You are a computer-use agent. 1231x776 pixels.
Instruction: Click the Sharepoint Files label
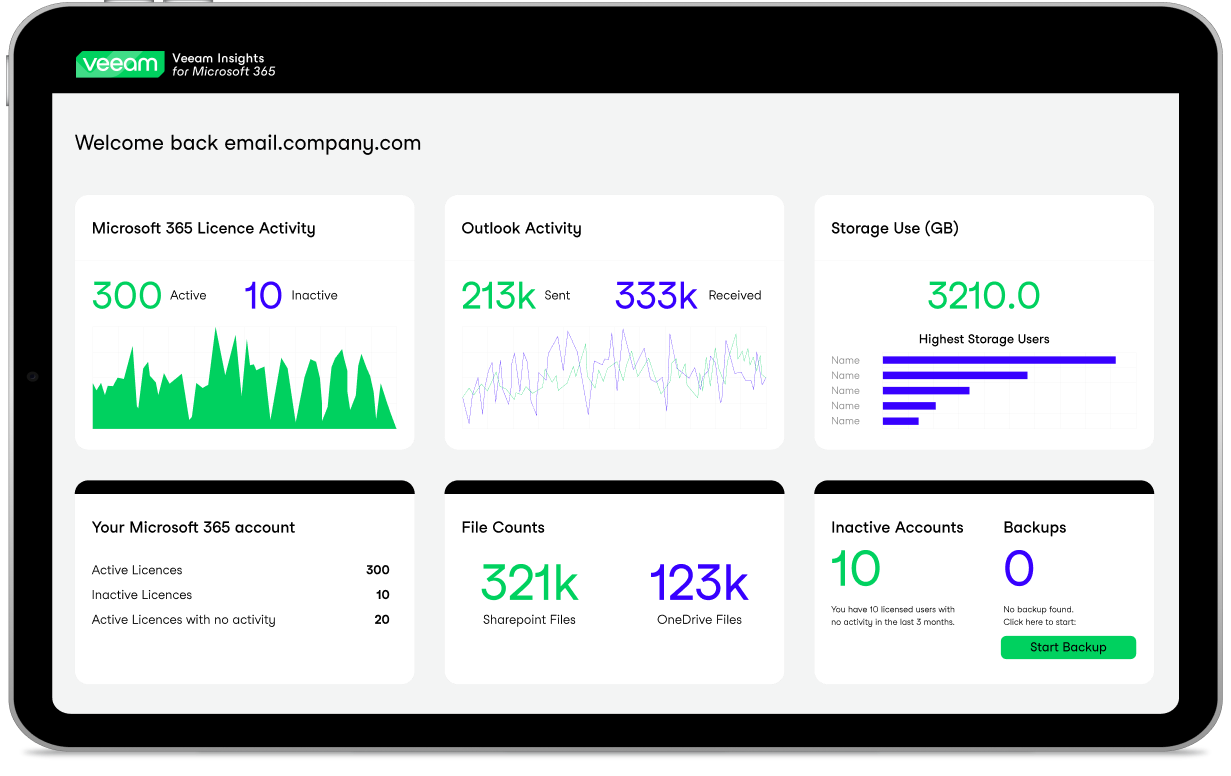pyautogui.click(x=530, y=620)
